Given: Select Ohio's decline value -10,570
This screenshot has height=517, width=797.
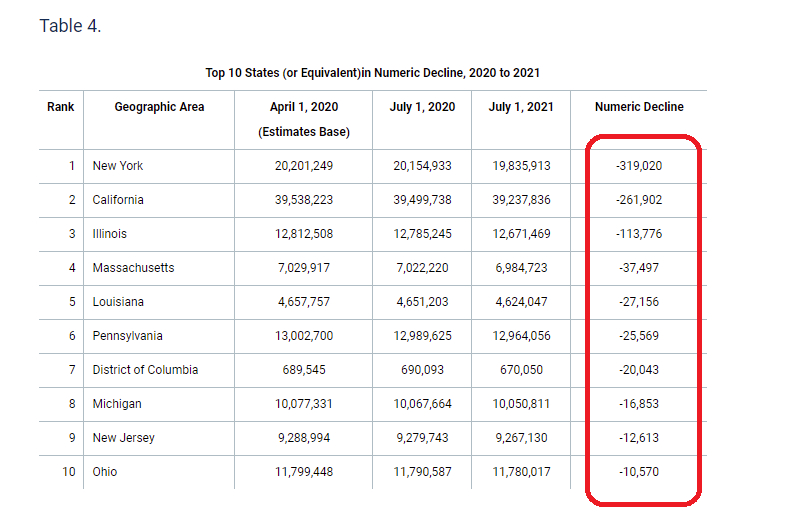Looking at the screenshot, I should 639,472.
